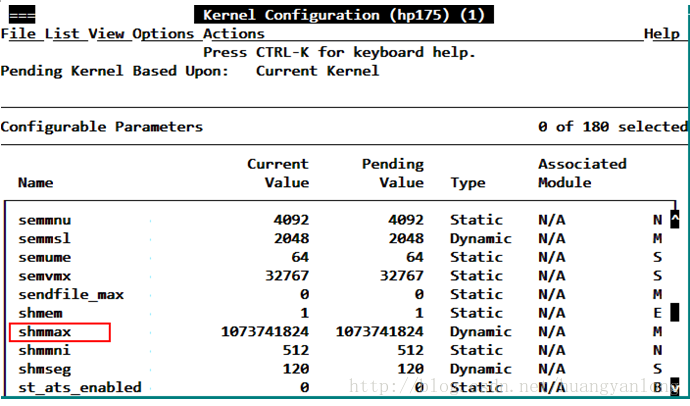Select the sendfile_max parameter row
This screenshot has height=406, width=690.
(341, 294)
